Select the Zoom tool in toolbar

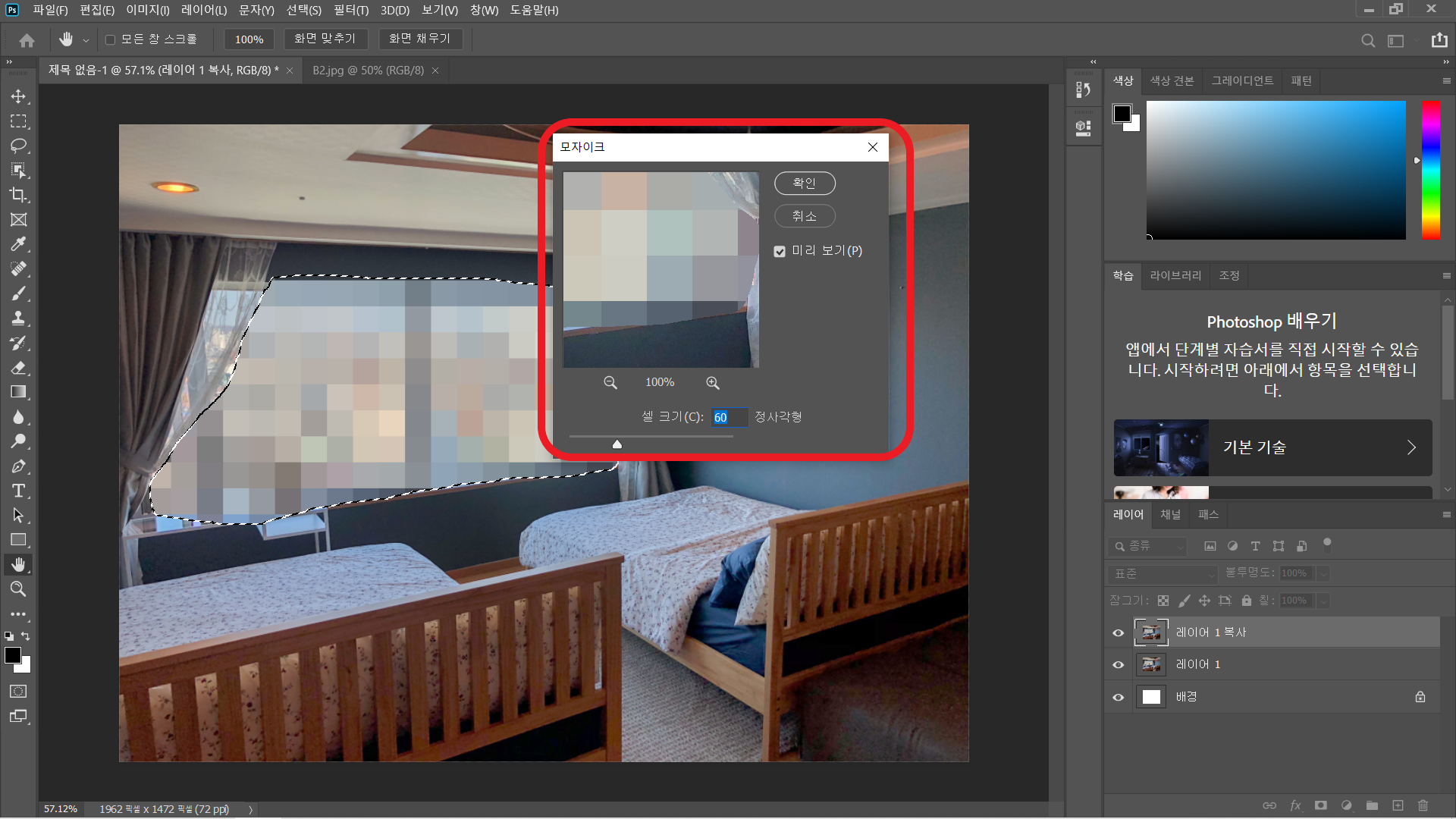[18, 589]
